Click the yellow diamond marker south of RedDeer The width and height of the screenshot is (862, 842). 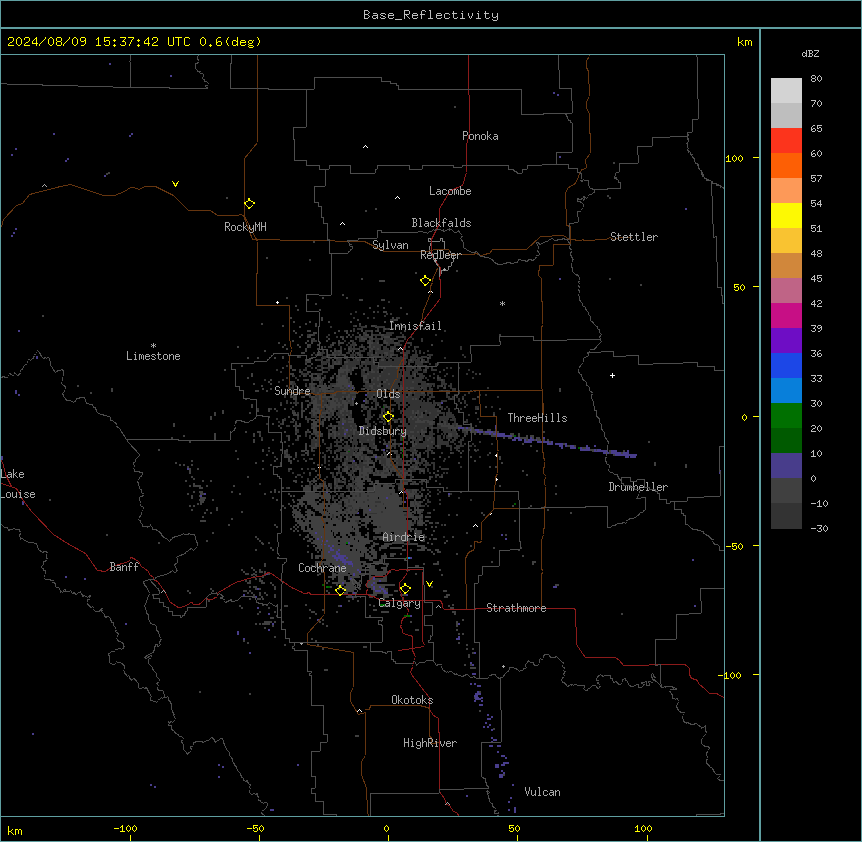tap(426, 281)
